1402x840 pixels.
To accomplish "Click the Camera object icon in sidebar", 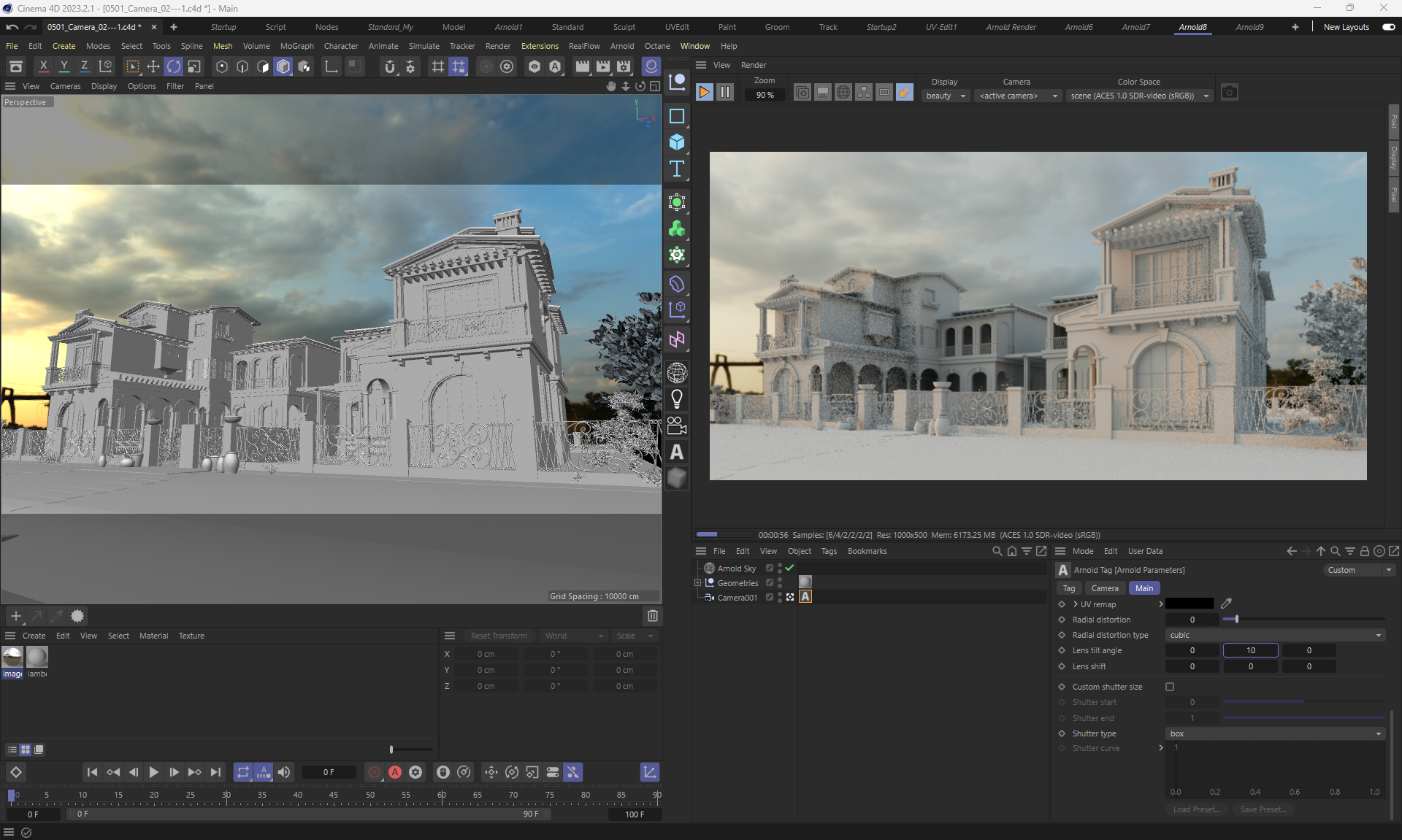I will pos(677,425).
